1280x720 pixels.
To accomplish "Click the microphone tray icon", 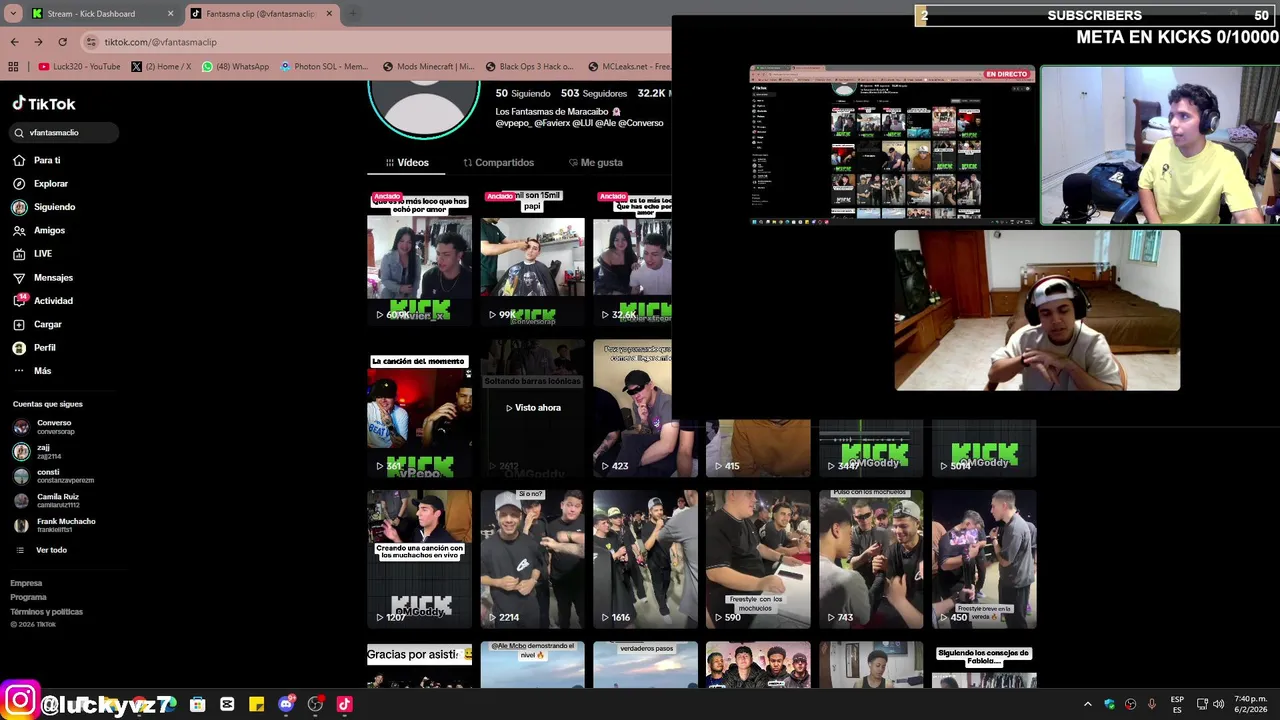I will point(1152,704).
